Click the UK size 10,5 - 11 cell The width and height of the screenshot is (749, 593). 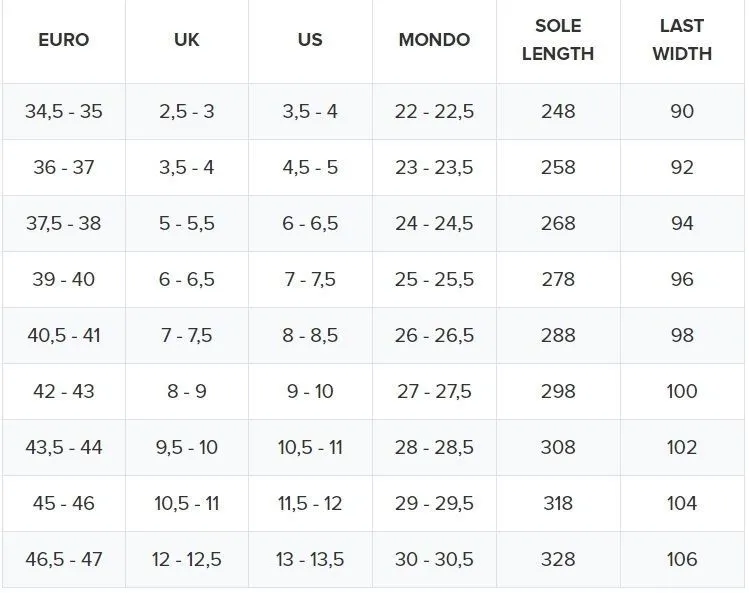pyautogui.click(x=186, y=503)
